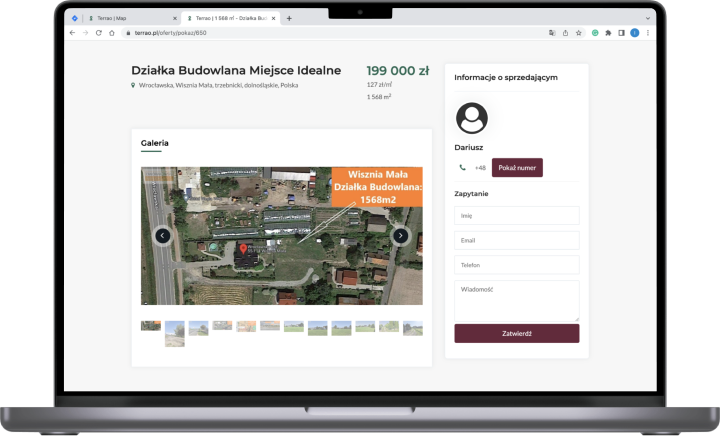Image resolution: width=720 pixels, height=436 pixels.
Task: Show the next gallery photo
Action: pos(400,236)
